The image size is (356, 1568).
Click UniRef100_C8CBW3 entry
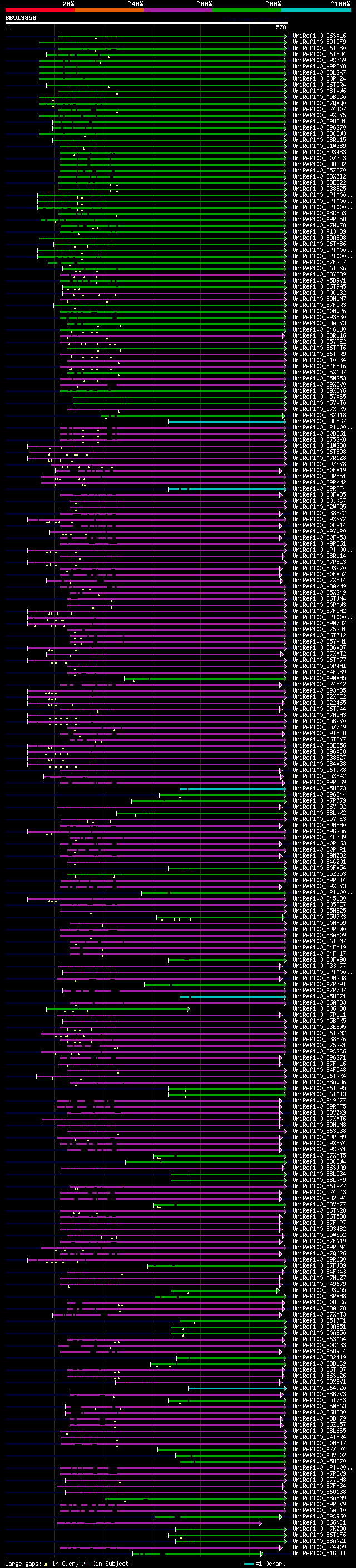pyautogui.click(x=319, y=134)
